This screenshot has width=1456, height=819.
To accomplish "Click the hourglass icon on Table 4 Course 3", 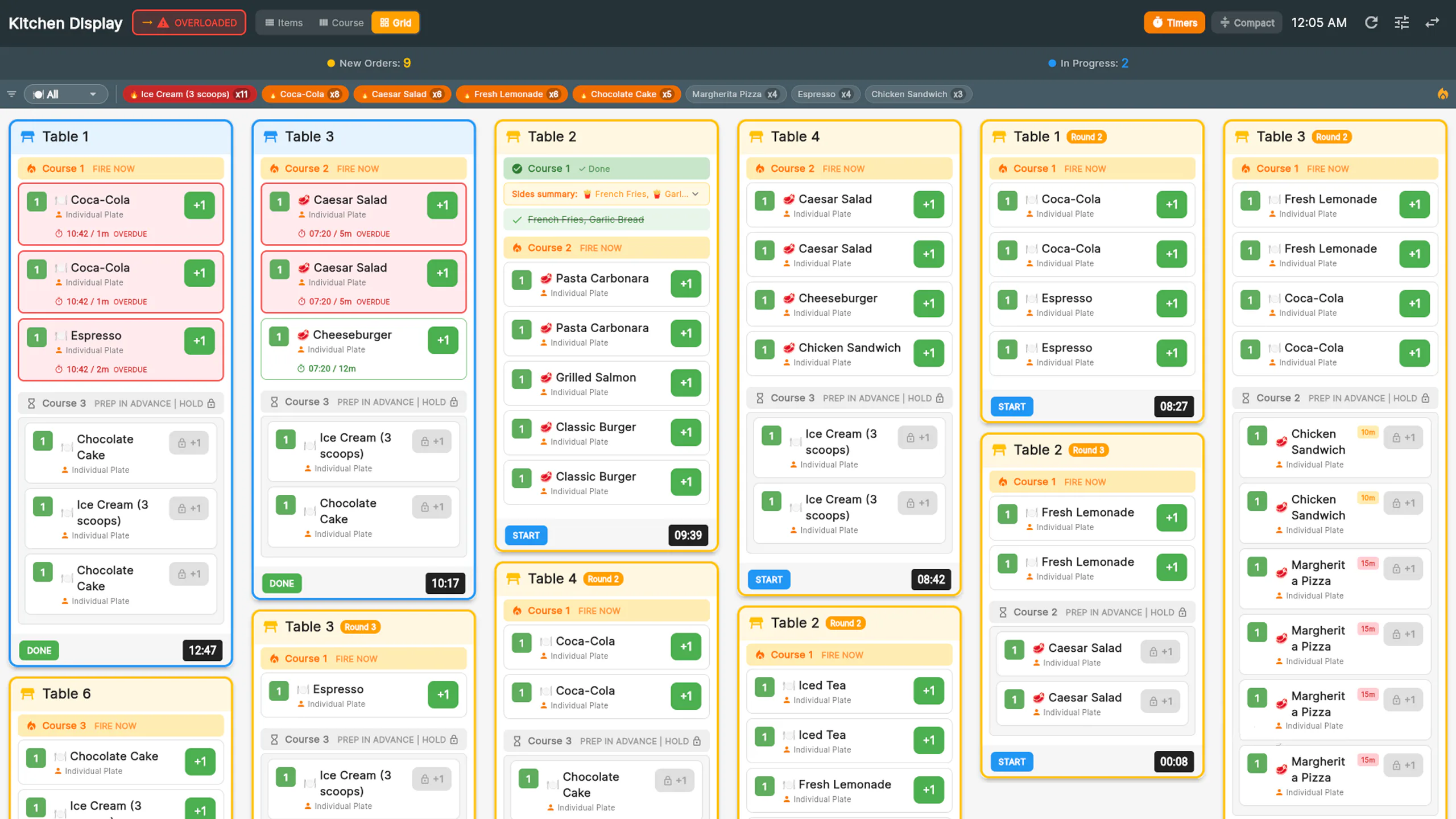I will point(760,398).
